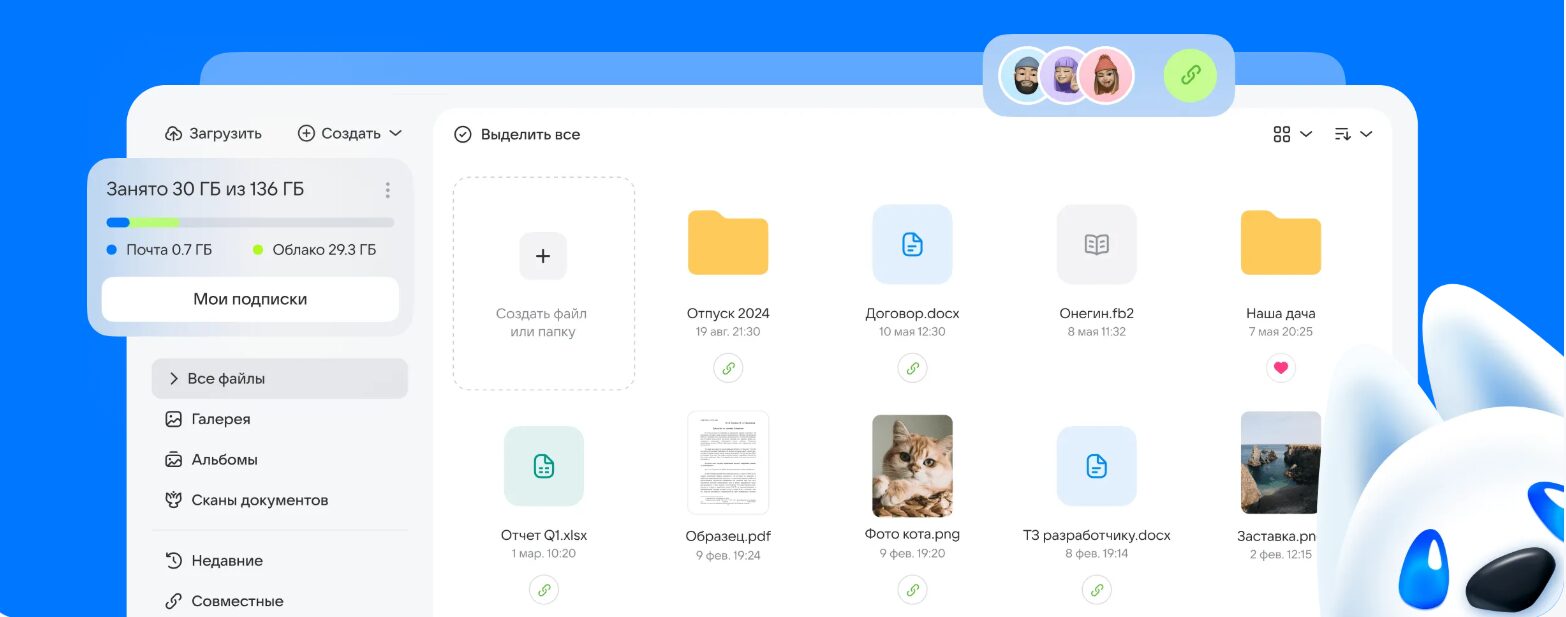Screen dimensions: 1566x617
Task: Click the three-dot menu in storage card
Action: tap(387, 190)
